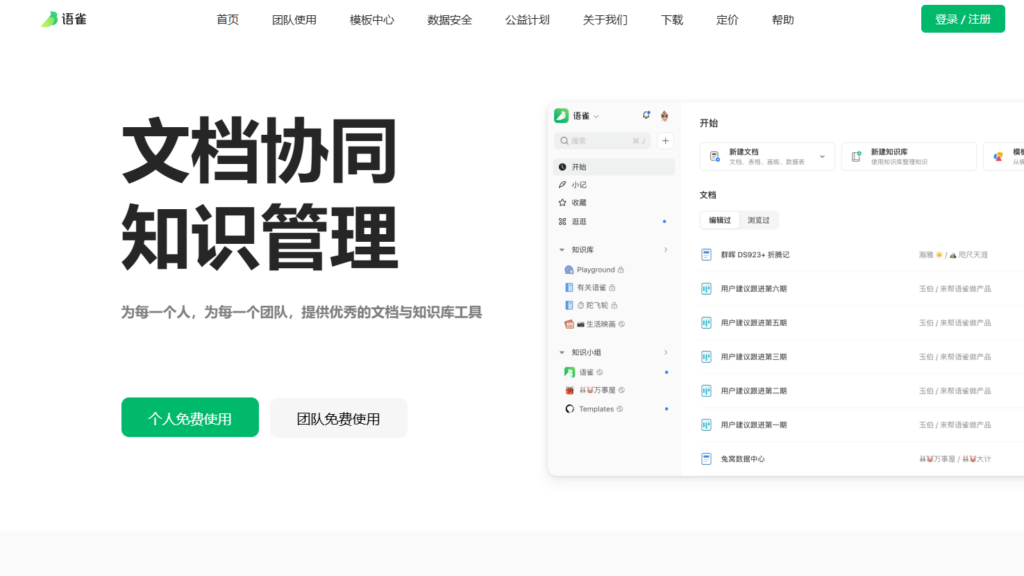Select the 小记 pen icon
Viewport: 1024px width, 576px height.
[x=563, y=185]
